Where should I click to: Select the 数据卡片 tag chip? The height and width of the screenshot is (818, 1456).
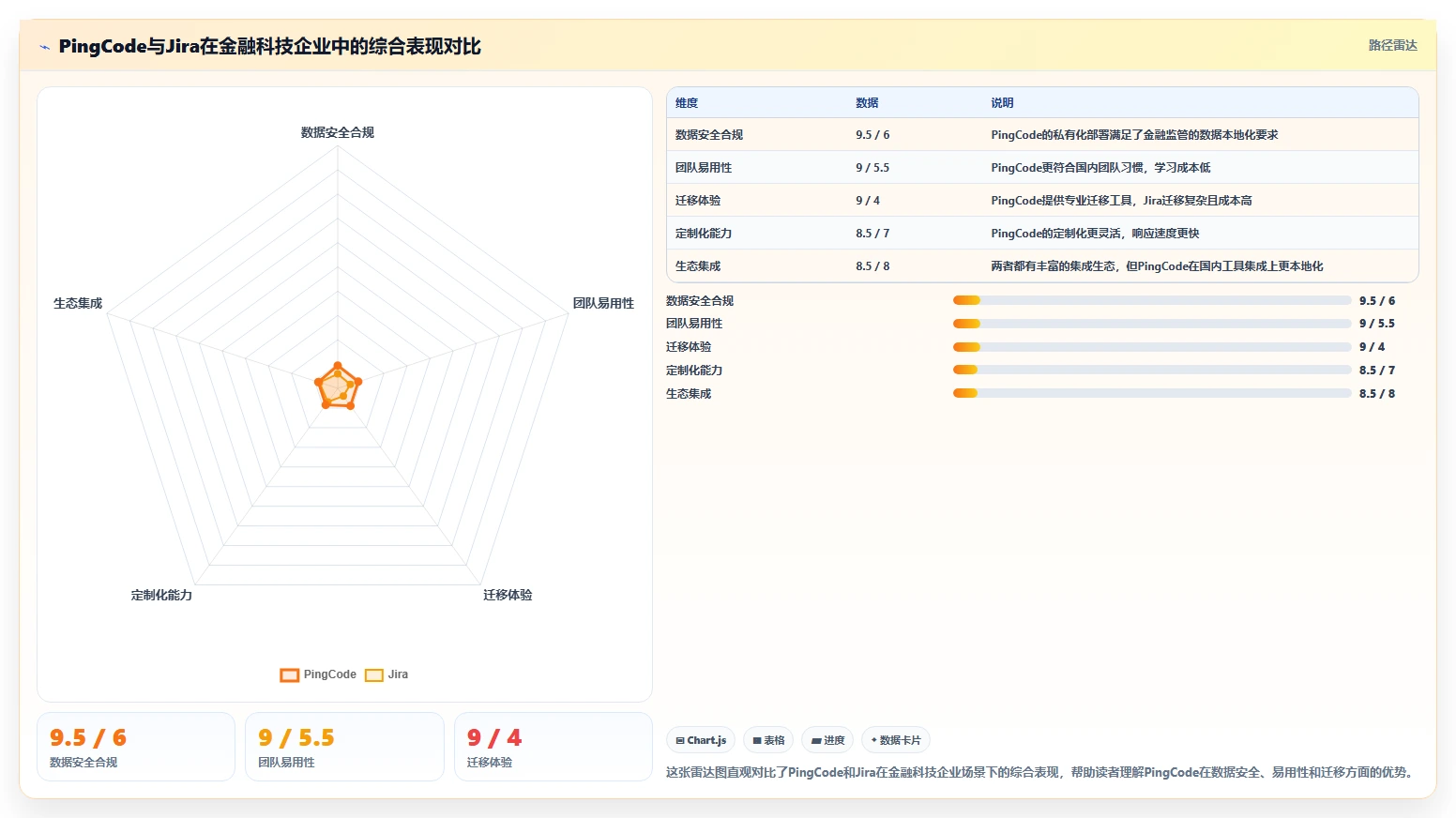pyautogui.click(x=896, y=740)
